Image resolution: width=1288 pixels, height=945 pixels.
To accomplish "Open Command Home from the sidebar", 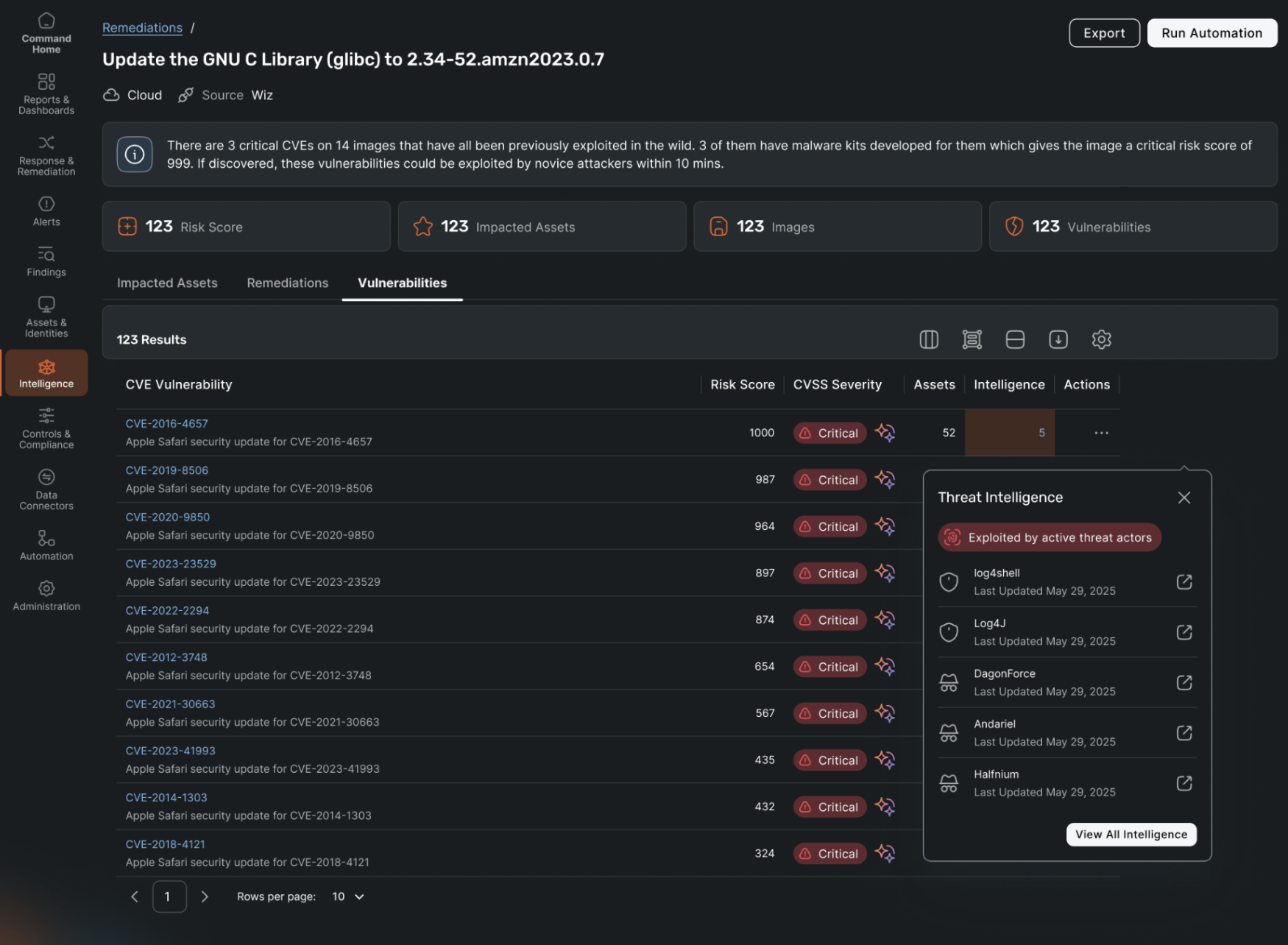I will click(x=46, y=33).
